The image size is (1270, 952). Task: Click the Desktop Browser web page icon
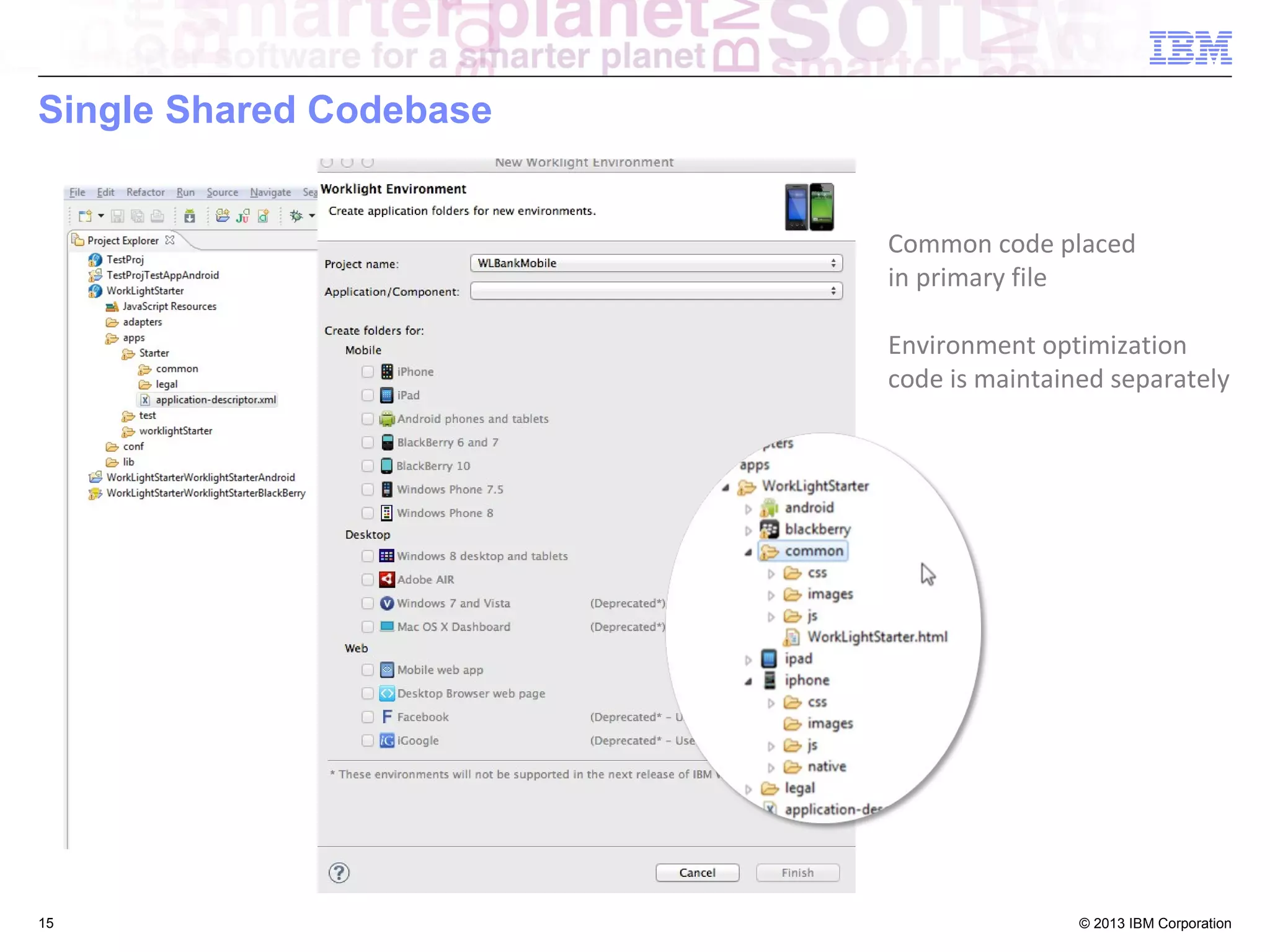tap(386, 693)
